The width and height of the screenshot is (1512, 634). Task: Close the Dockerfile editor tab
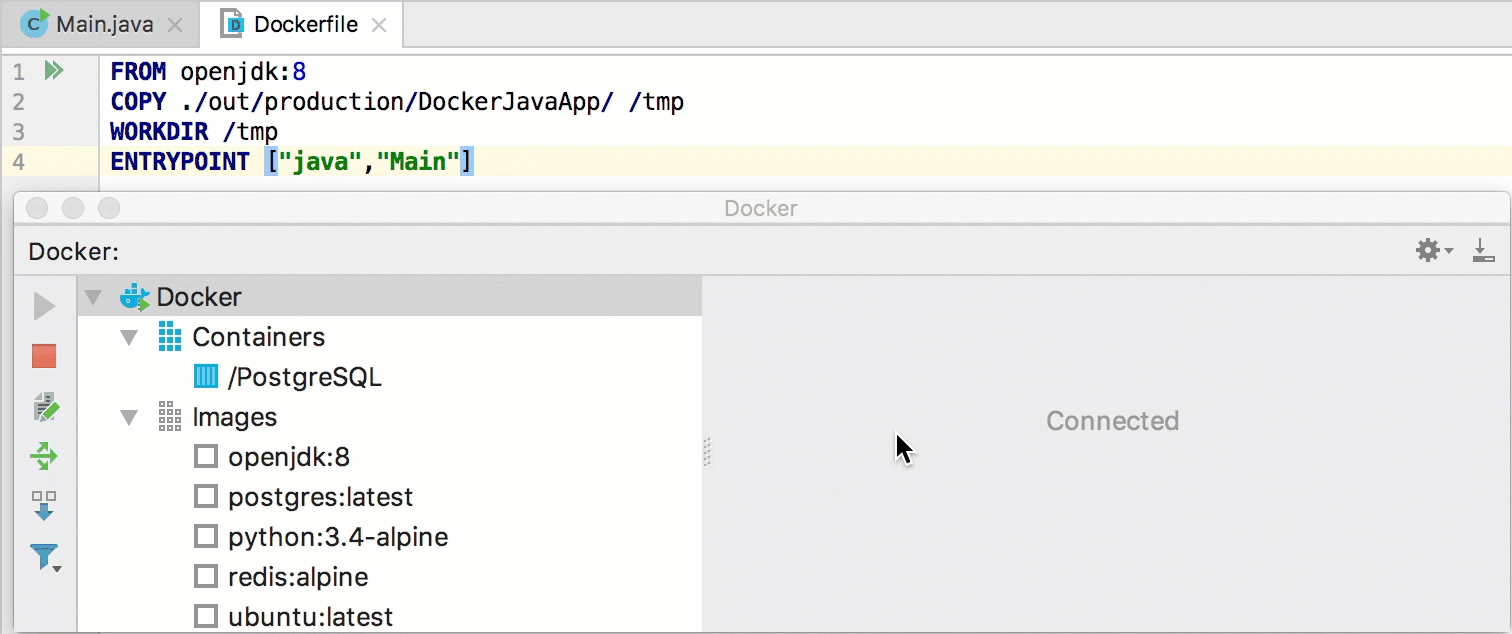coord(378,24)
